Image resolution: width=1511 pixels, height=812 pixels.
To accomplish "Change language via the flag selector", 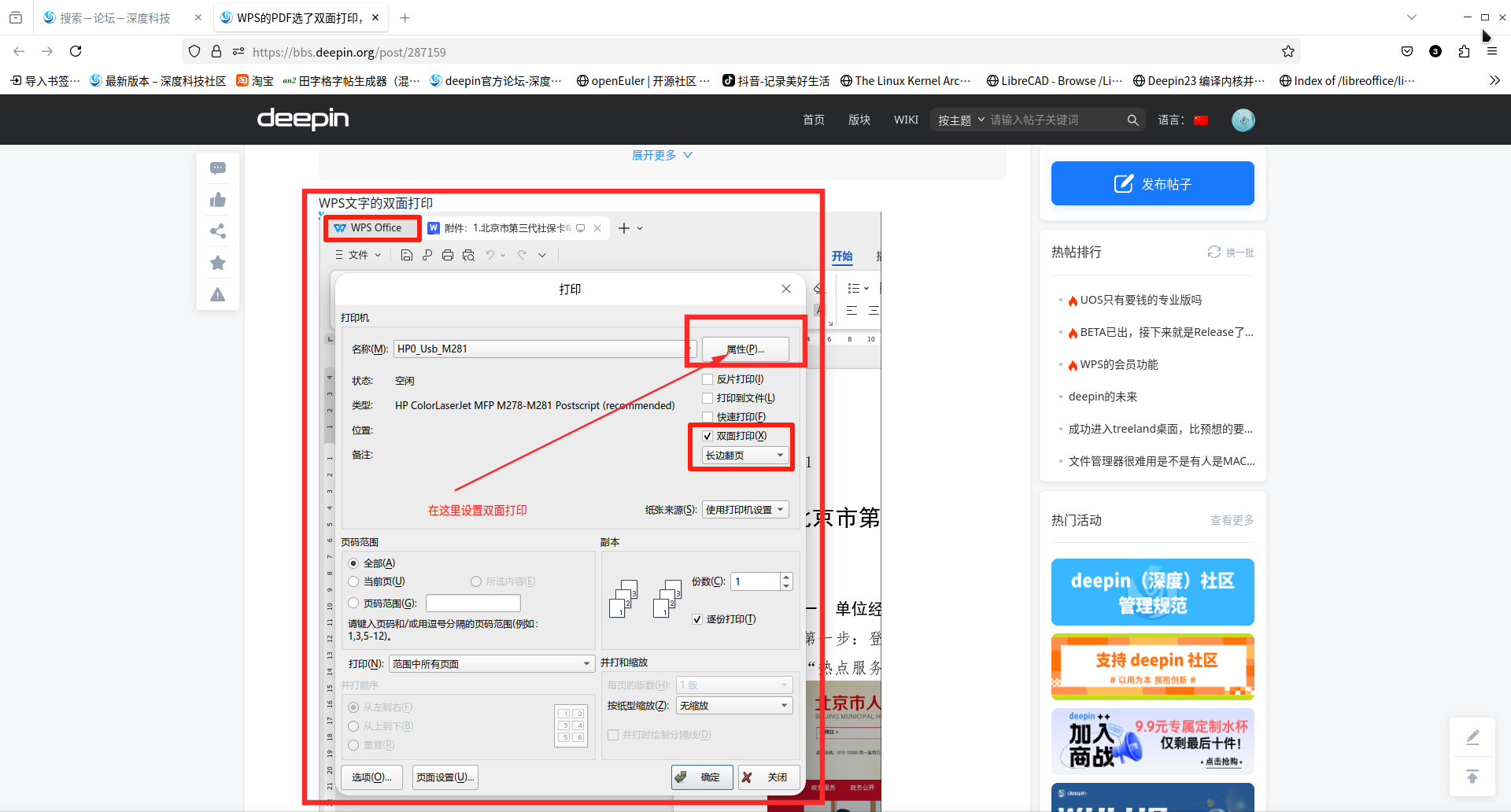I will tap(1201, 120).
